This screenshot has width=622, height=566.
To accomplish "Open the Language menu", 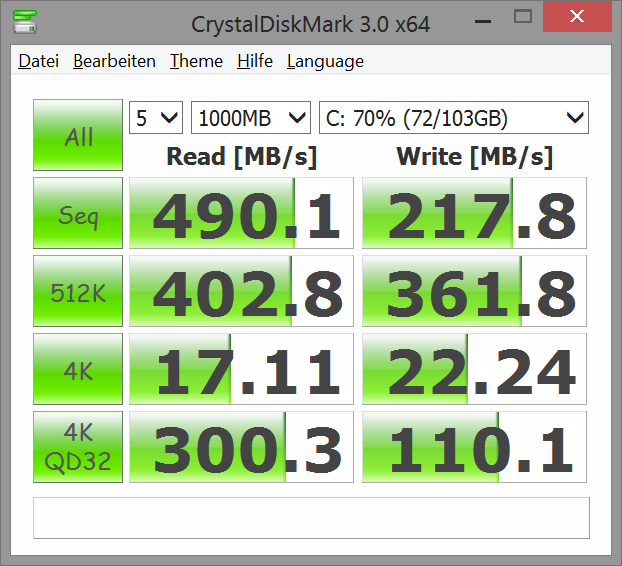I will pyautogui.click(x=325, y=61).
